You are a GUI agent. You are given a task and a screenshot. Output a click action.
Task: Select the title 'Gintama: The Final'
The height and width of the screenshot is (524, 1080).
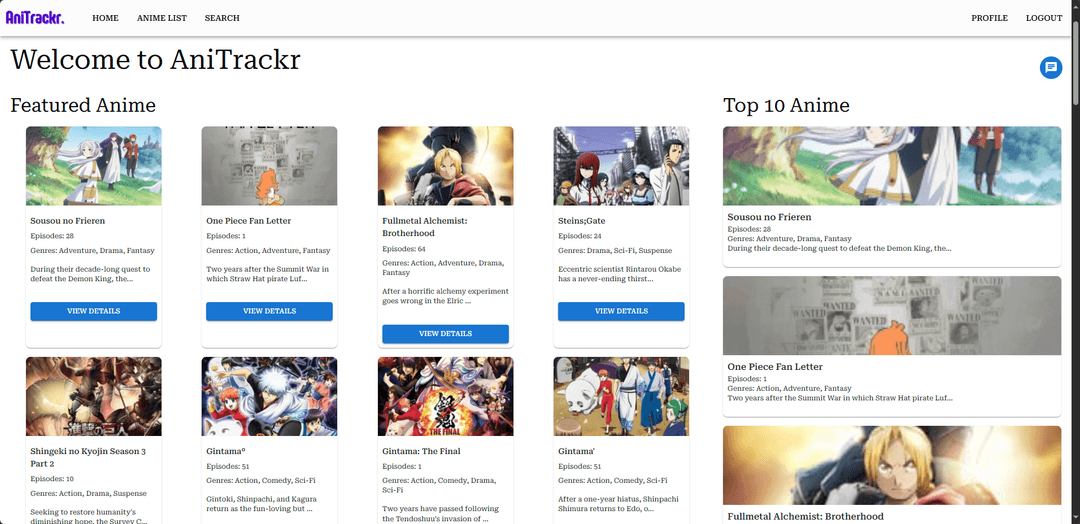point(421,452)
